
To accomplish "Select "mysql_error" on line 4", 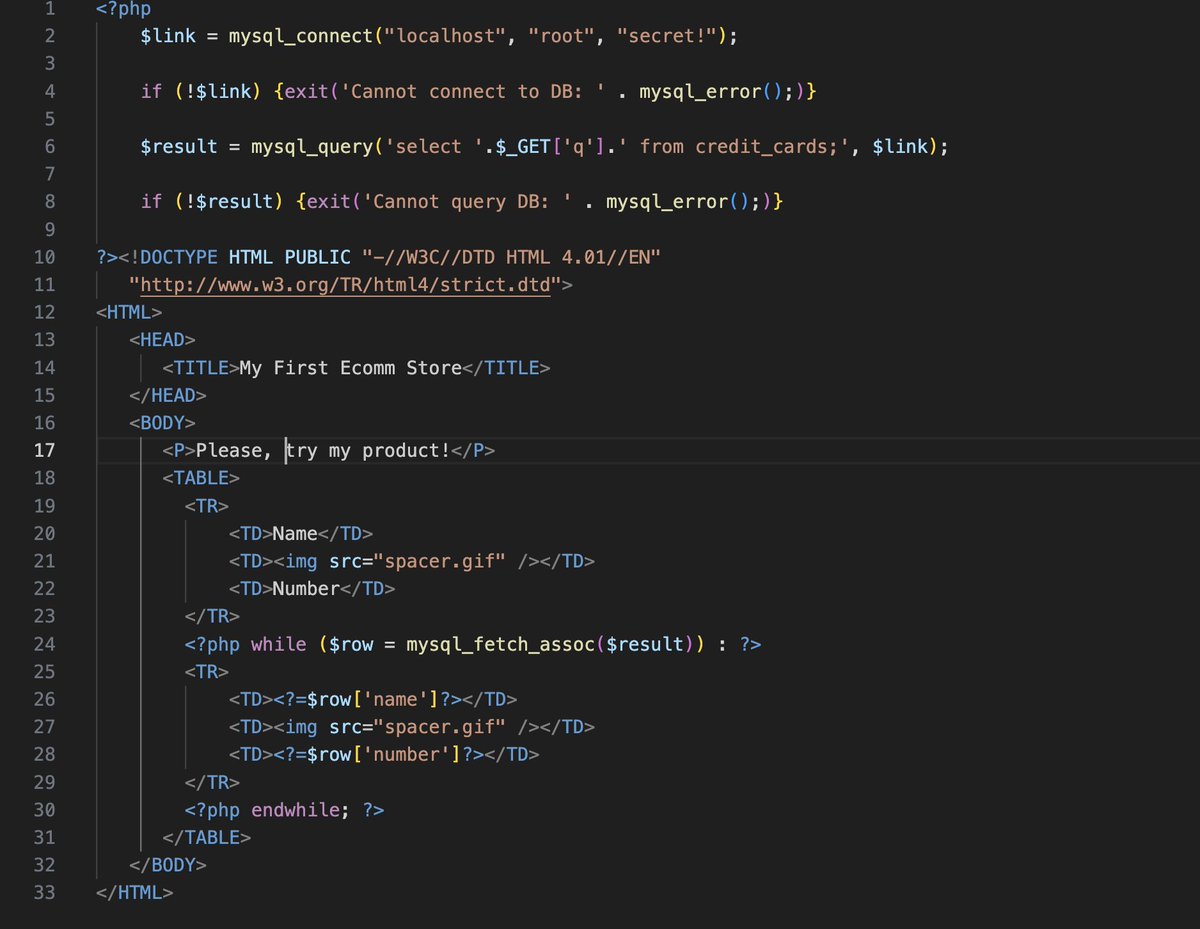I will click(699, 91).
